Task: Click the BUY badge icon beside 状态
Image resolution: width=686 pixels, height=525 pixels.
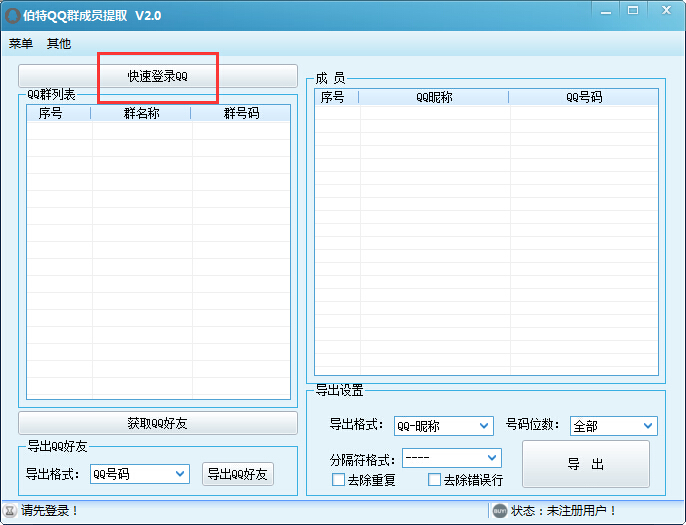Action: tap(500, 511)
